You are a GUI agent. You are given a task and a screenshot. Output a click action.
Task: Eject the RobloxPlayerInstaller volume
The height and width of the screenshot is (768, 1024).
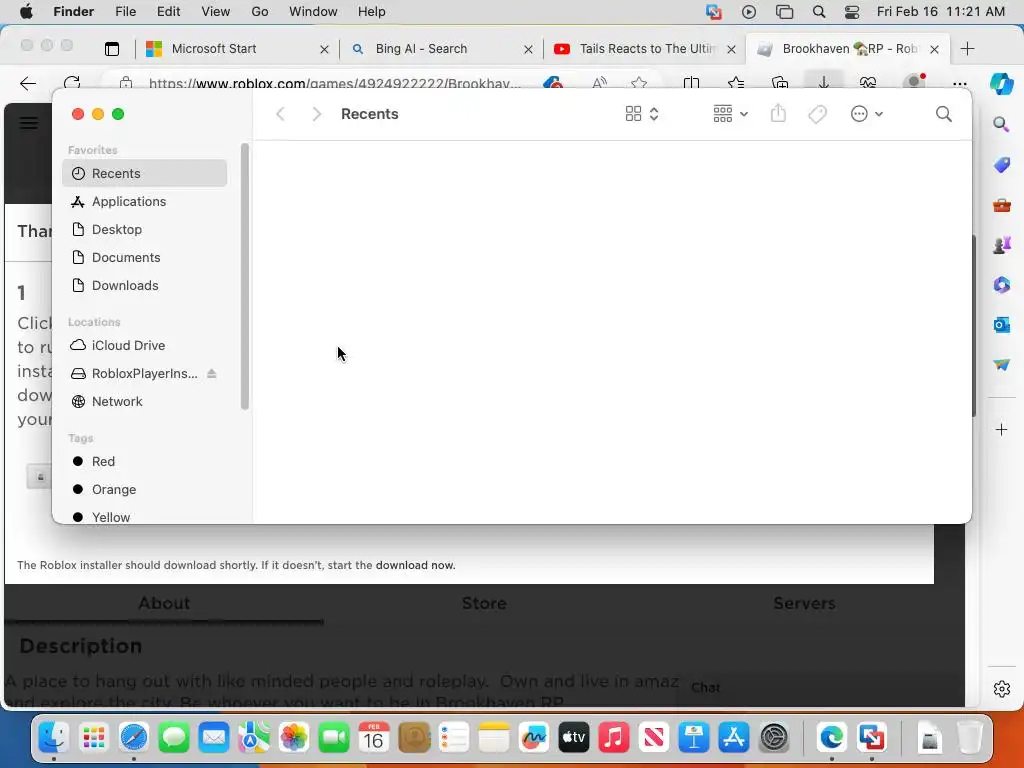click(x=212, y=374)
